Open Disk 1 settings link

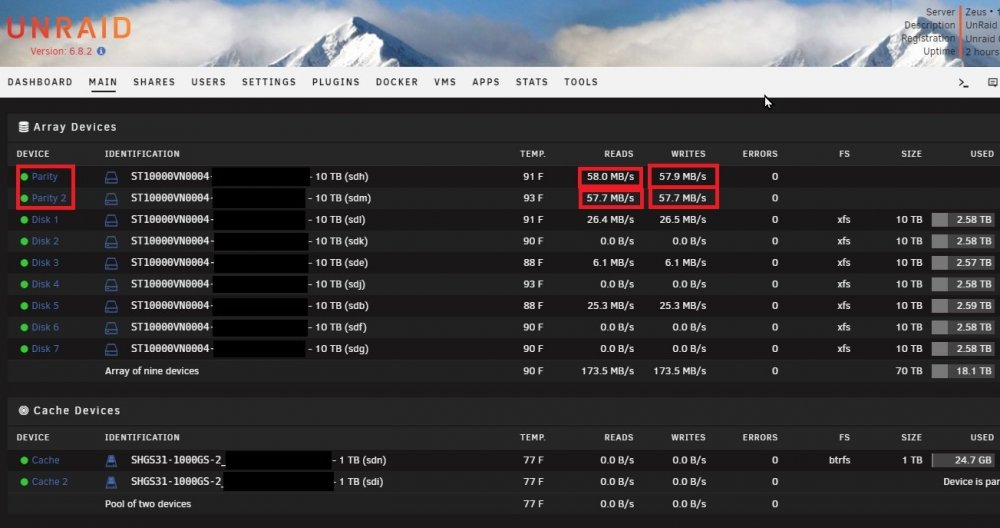pyautogui.click(x=45, y=219)
